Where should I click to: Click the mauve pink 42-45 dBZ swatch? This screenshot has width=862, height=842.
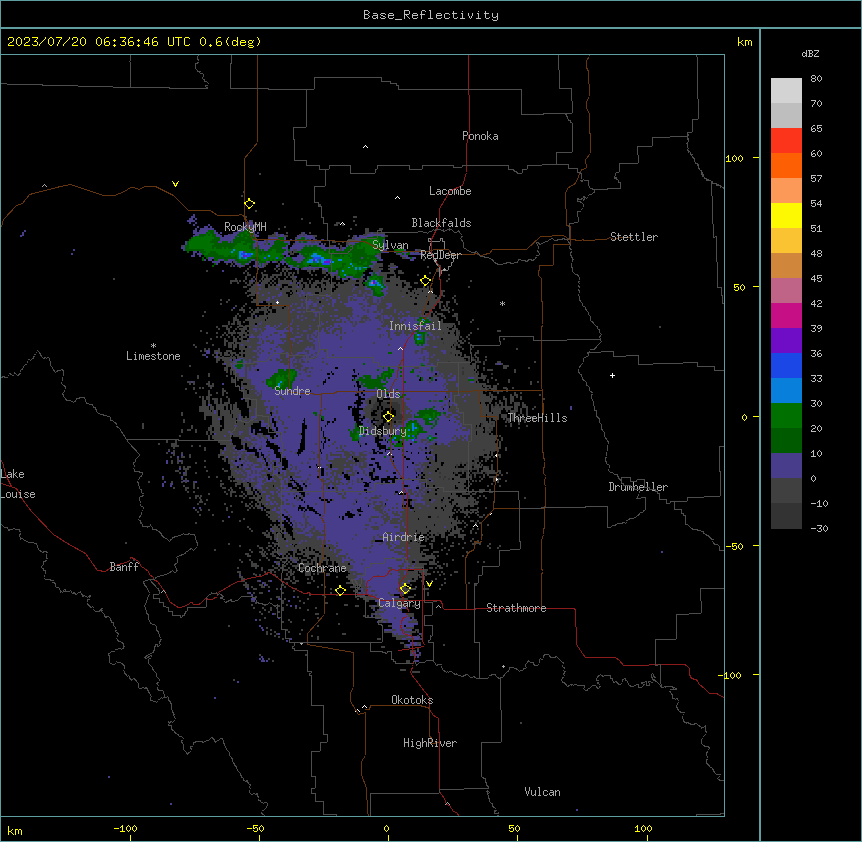pos(786,291)
